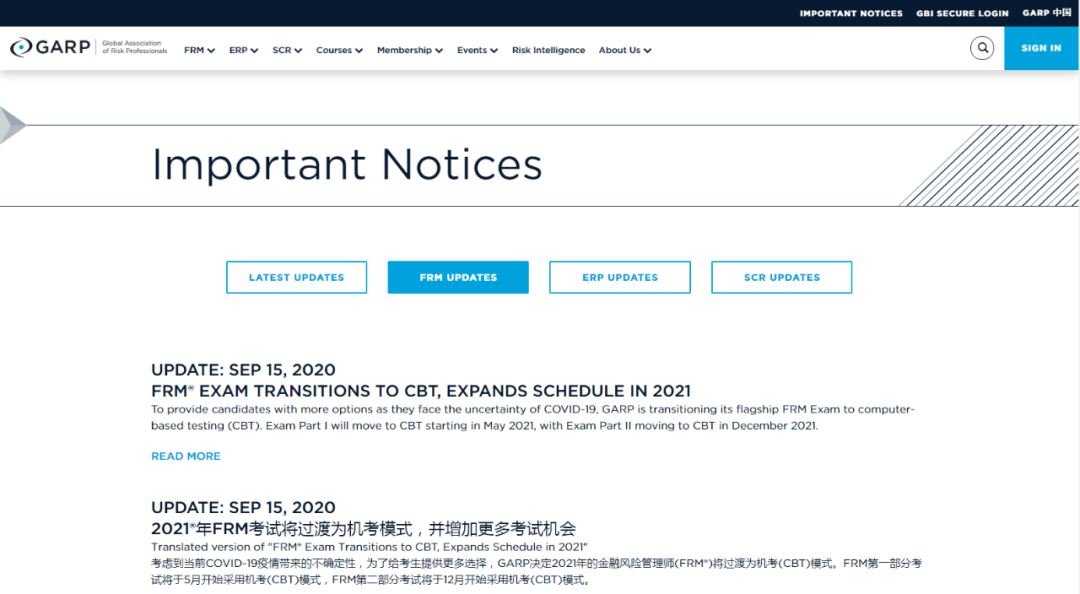
Task: Open the About Us dropdown
Action: pos(625,50)
